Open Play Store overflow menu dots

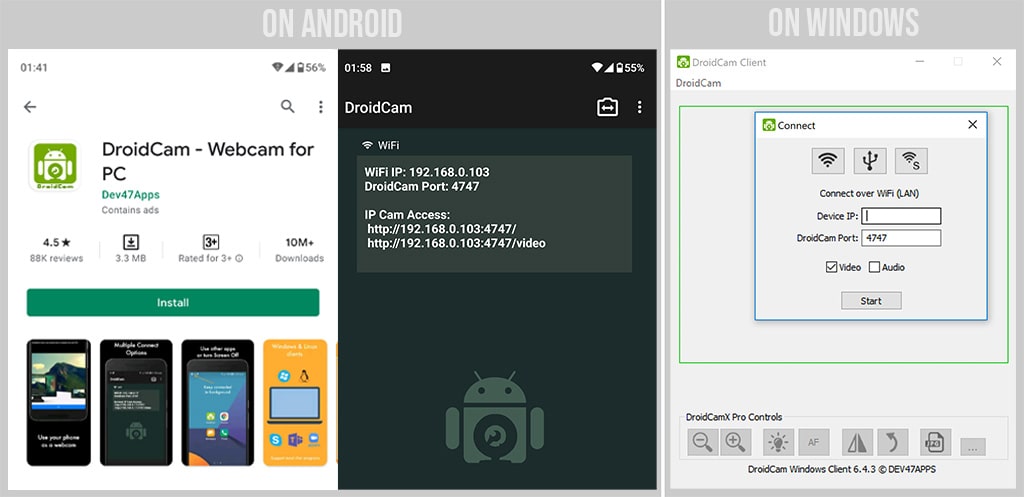(x=321, y=107)
